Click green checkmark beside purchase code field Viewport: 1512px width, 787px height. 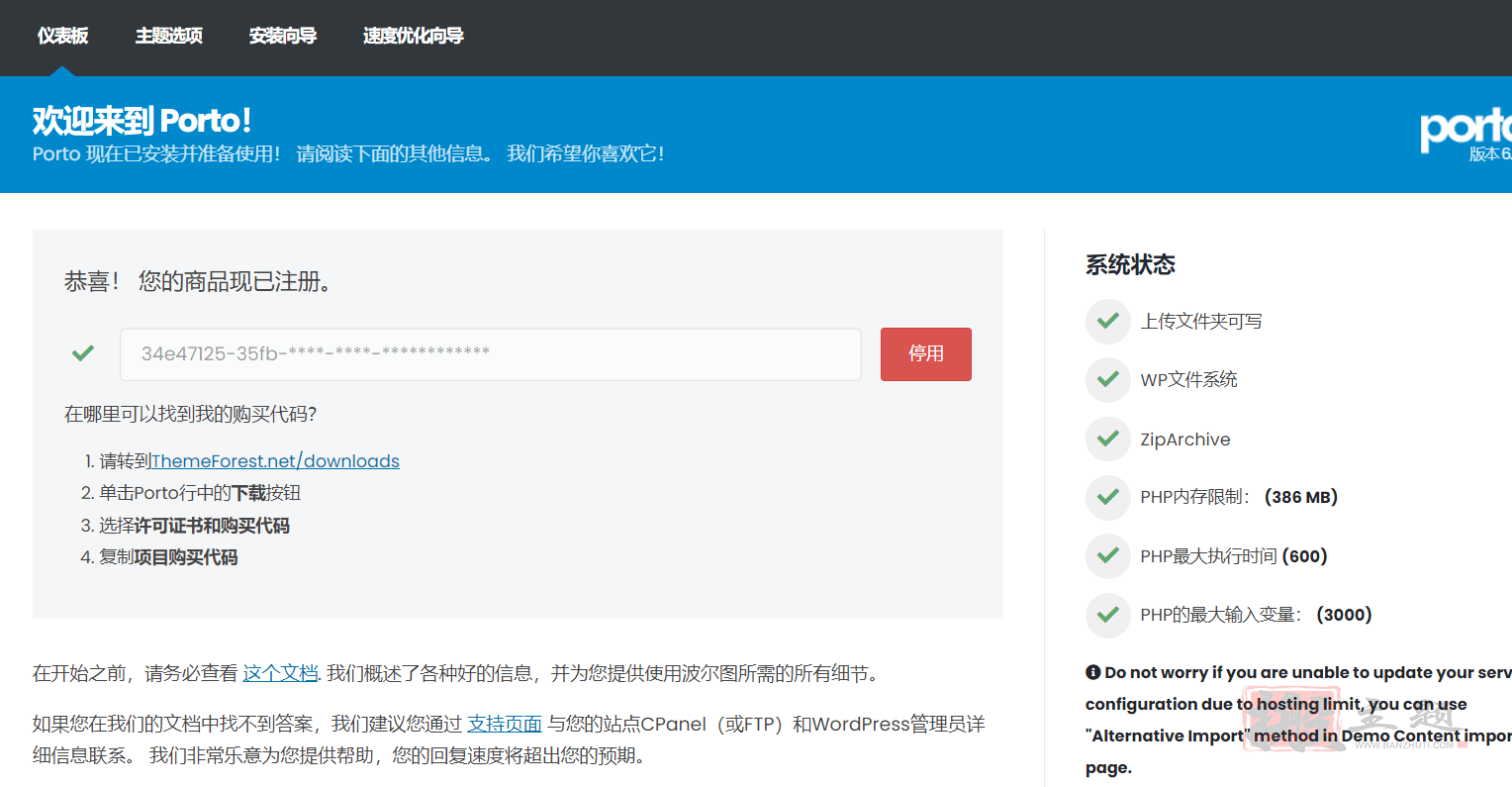(83, 352)
